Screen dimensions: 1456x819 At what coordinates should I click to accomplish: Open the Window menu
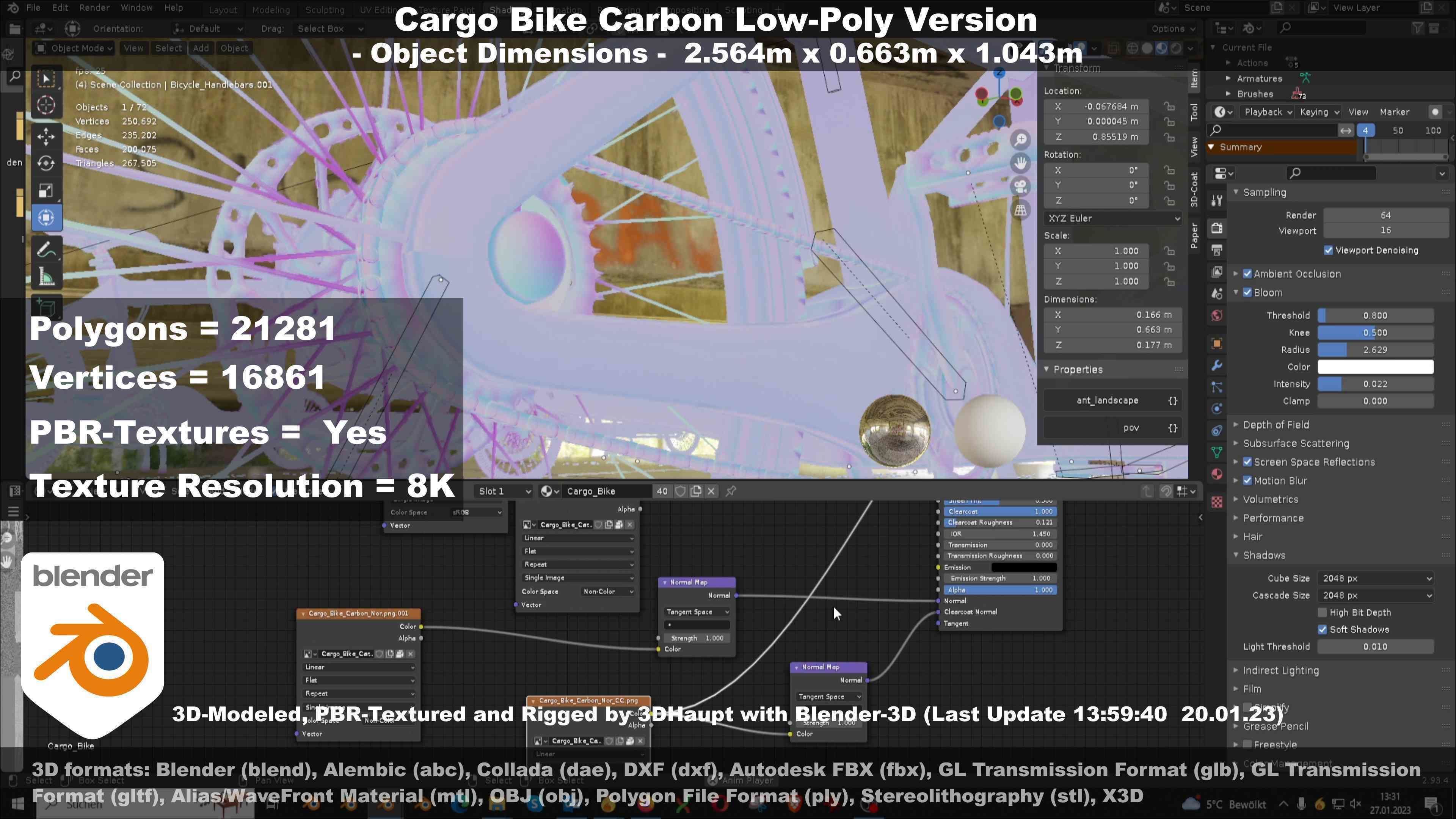point(137,8)
